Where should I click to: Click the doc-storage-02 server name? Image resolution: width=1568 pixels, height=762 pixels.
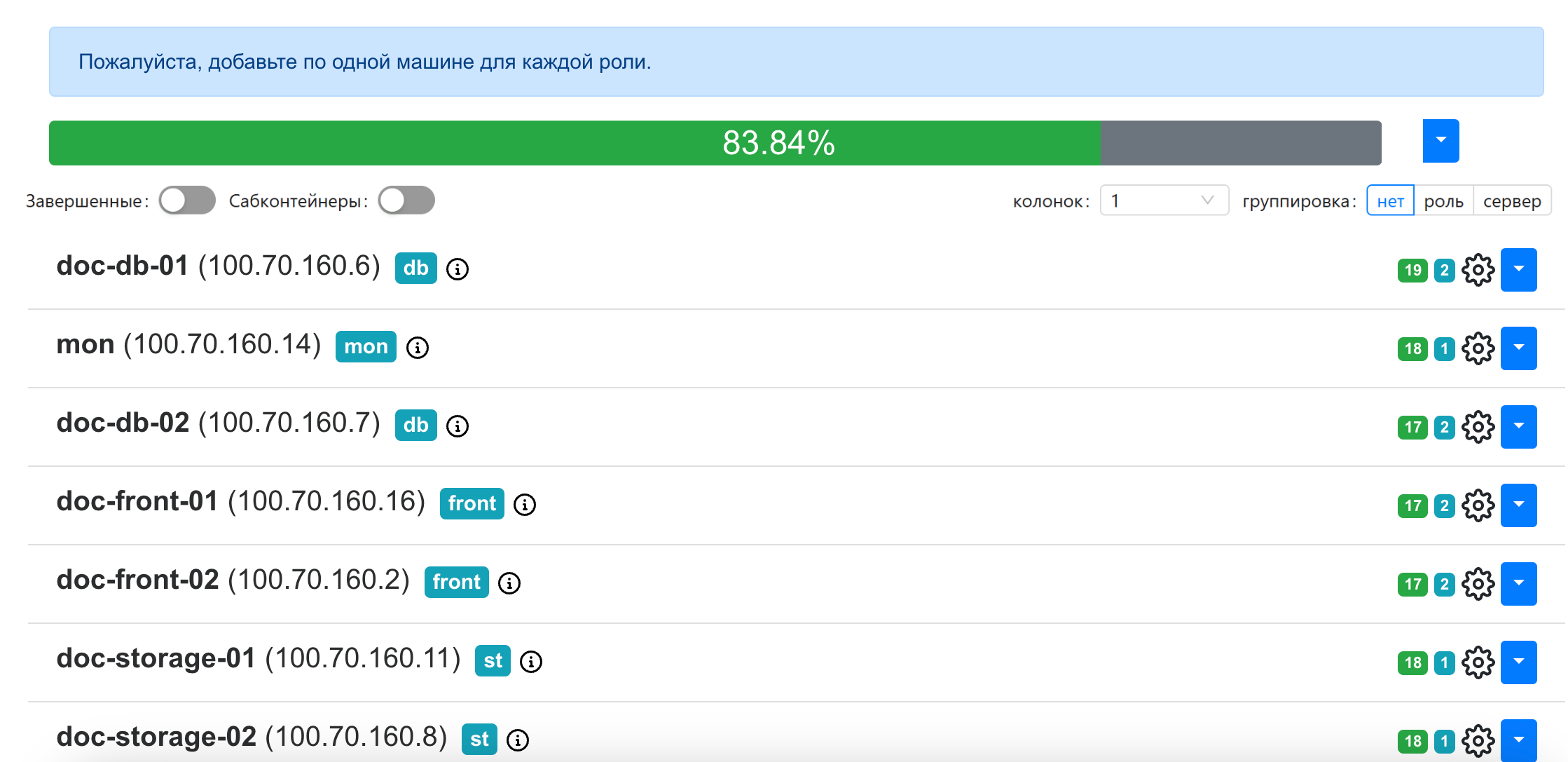coord(156,737)
